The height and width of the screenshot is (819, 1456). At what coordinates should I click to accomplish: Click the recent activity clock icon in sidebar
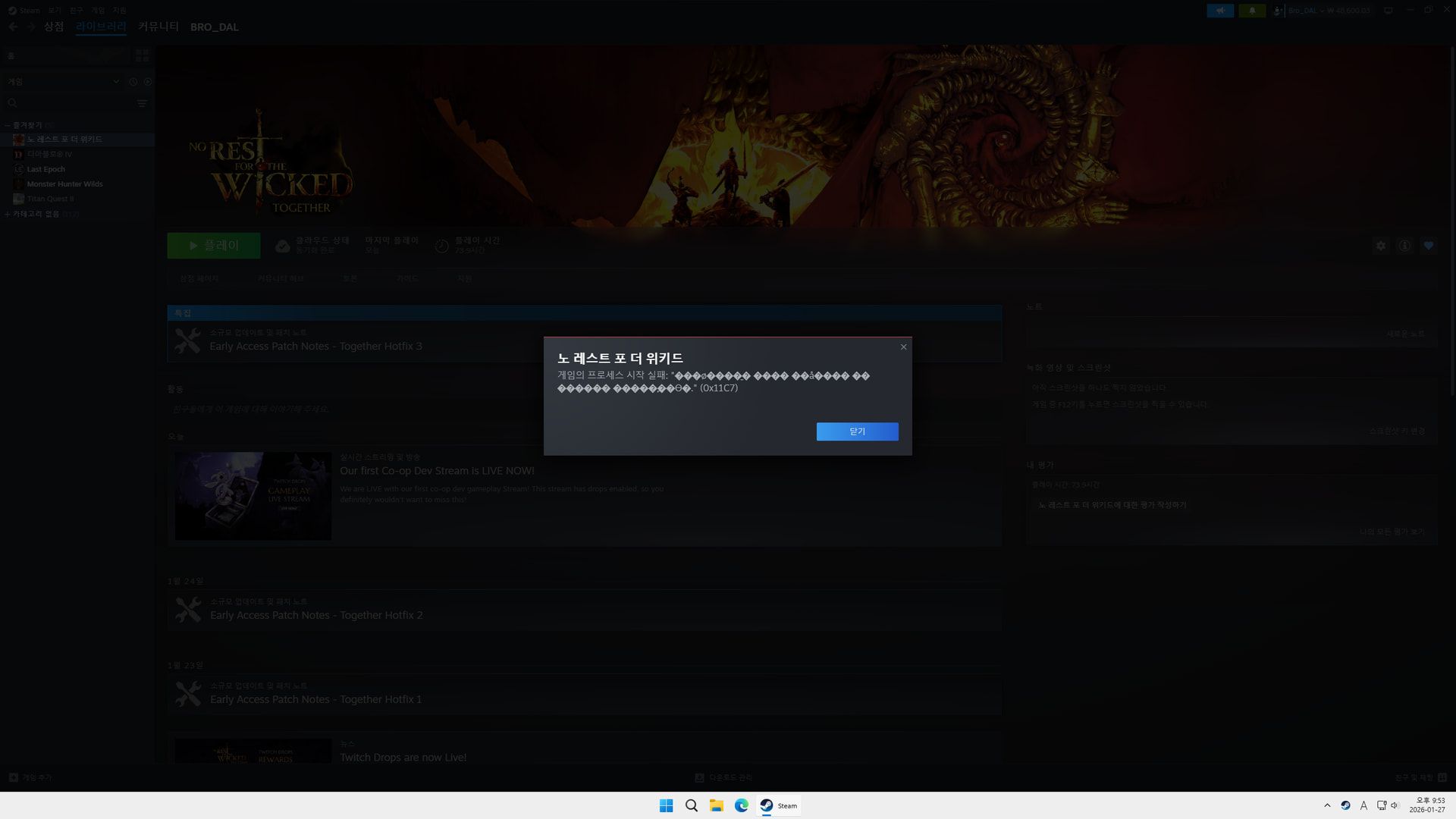click(133, 82)
